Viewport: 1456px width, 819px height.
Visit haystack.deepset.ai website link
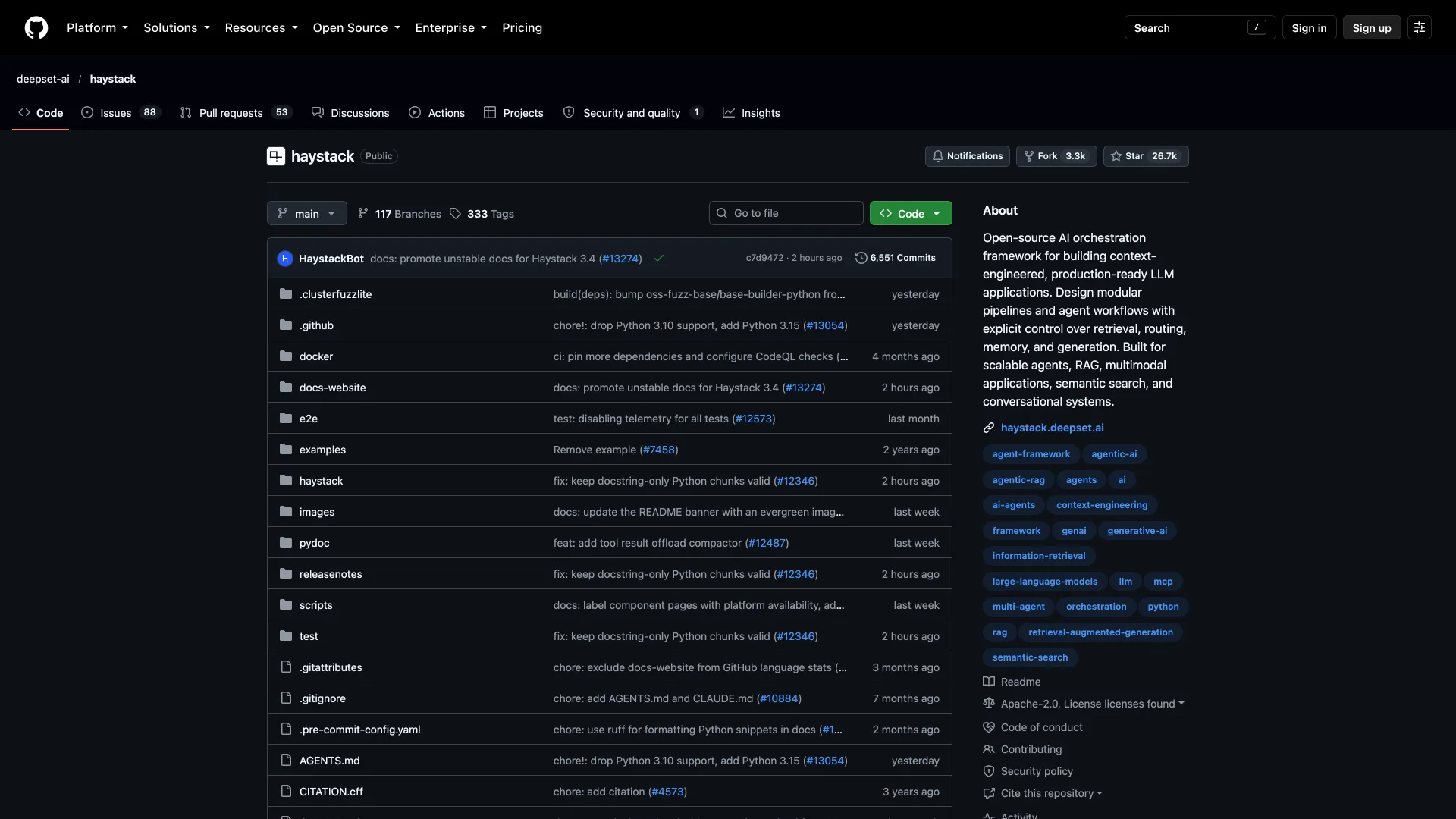[x=1052, y=428]
